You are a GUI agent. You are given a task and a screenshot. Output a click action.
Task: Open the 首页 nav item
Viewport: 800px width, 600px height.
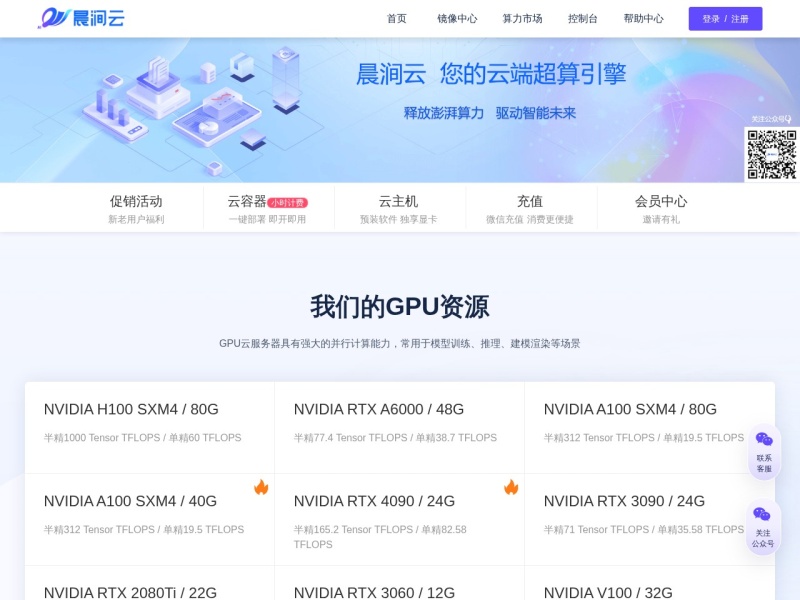click(396, 19)
